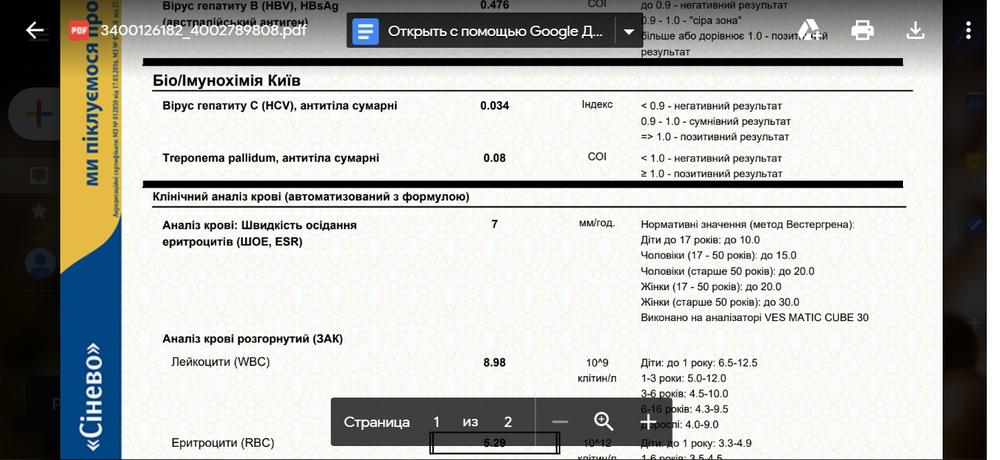
Task: Click the HCV antibodies result row
Action: coord(527,121)
